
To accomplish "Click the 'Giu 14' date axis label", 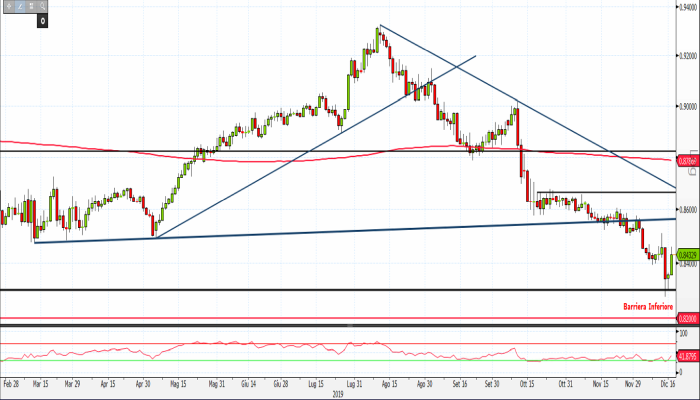I will click(x=249, y=384).
